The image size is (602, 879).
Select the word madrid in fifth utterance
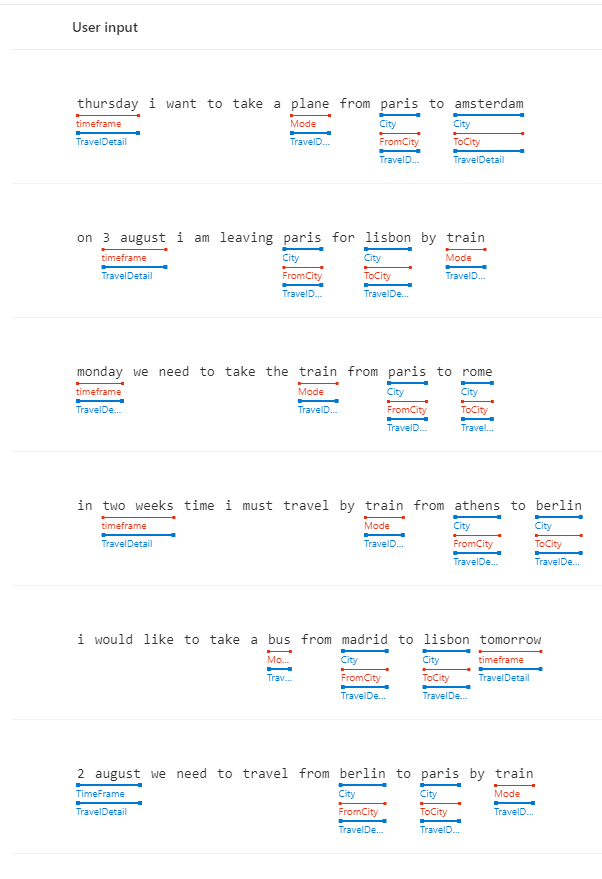point(364,640)
